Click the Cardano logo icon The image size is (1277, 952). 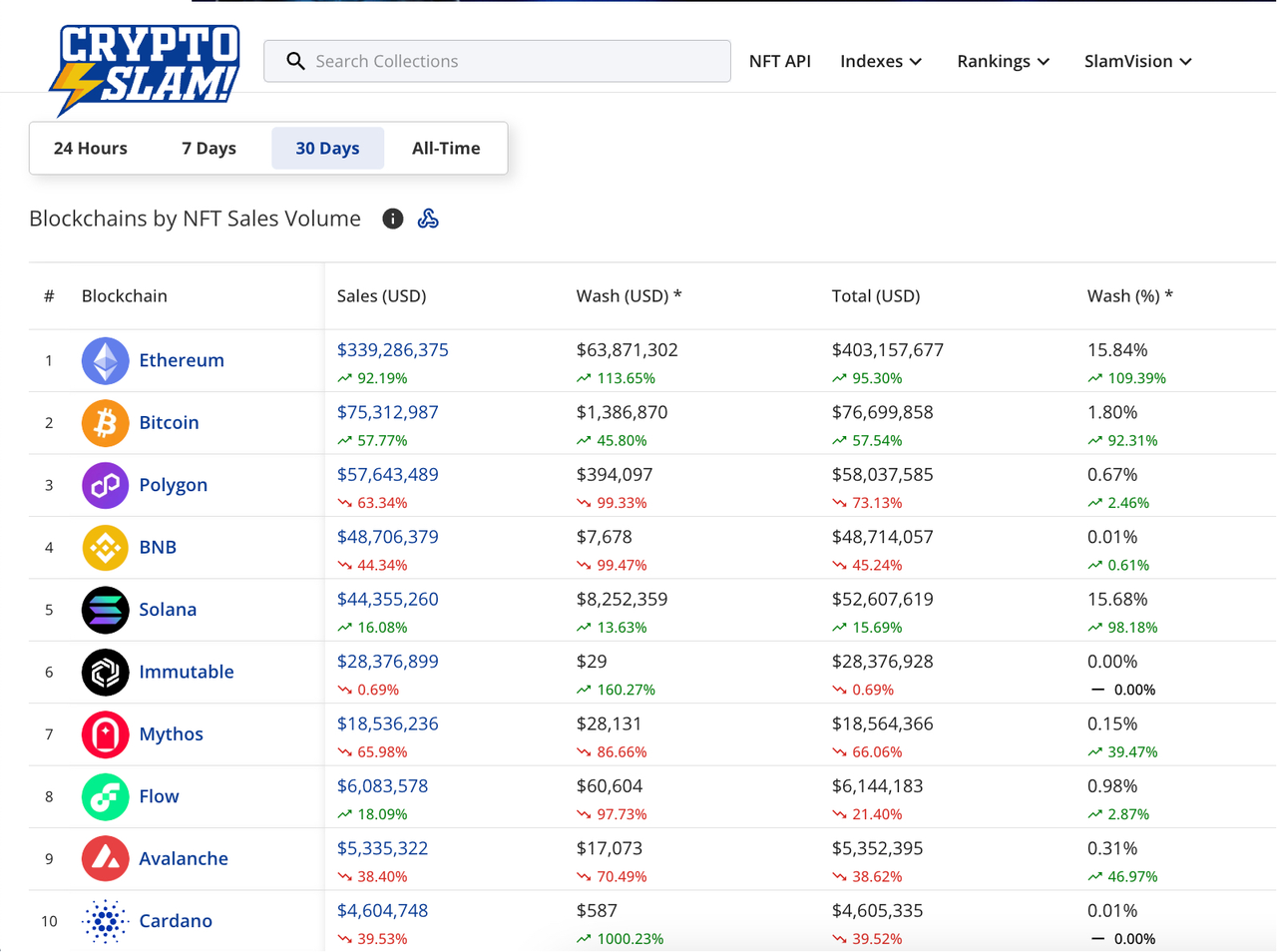105,921
